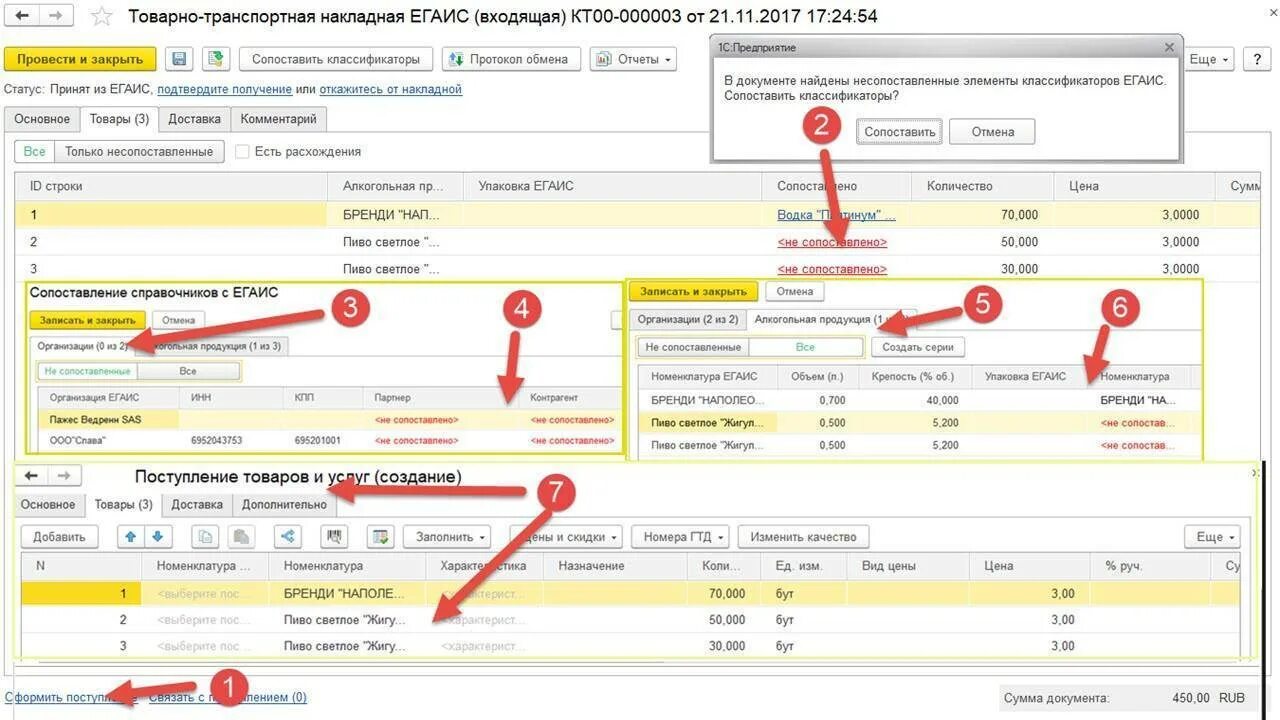Open help with the question mark button
Image resolution: width=1280 pixels, height=720 pixels.
pyautogui.click(x=1257, y=59)
